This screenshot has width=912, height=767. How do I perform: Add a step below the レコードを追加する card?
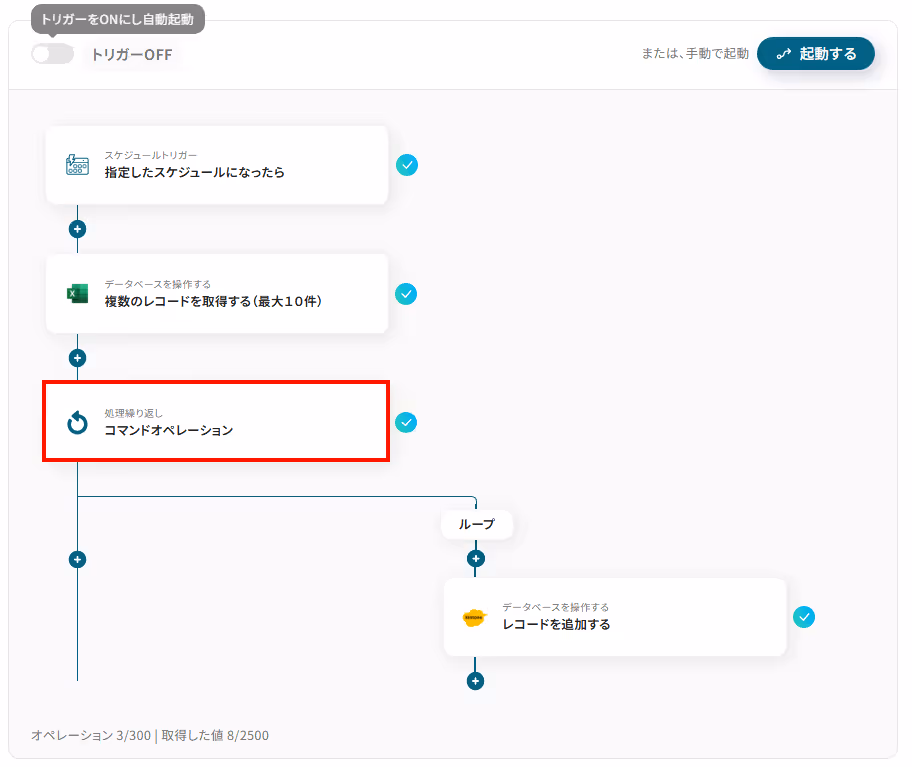[475, 681]
